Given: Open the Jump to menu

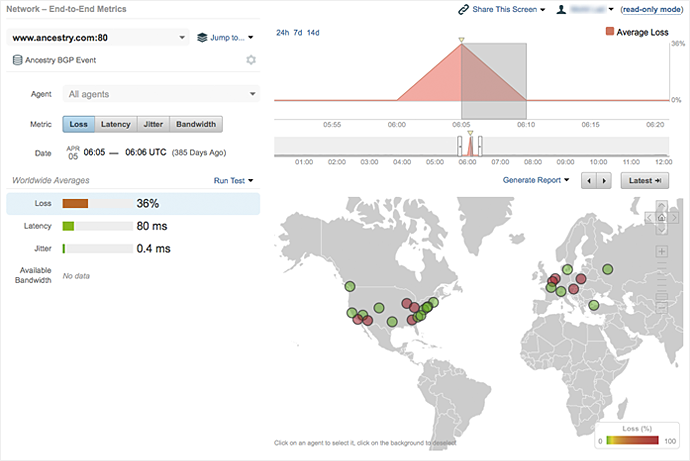Looking at the screenshot, I should 226,38.
